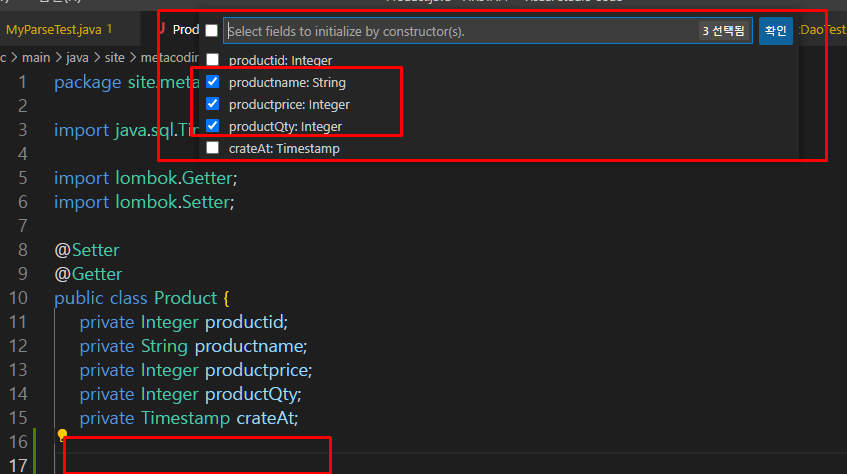
Task: Click the @Setter annotation text
Action: click(87, 250)
